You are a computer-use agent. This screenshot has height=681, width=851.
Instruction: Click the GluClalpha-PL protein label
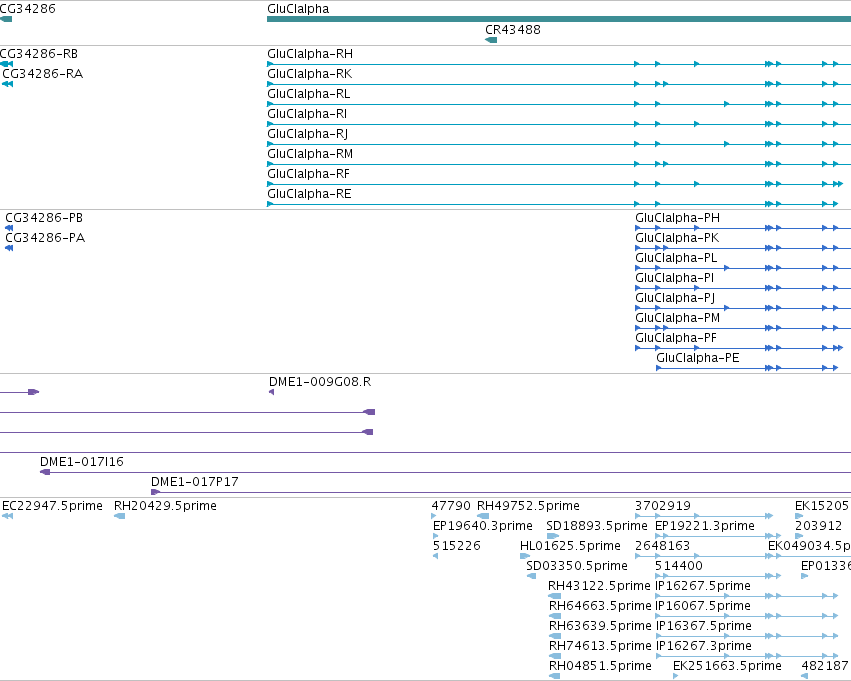click(676, 258)
